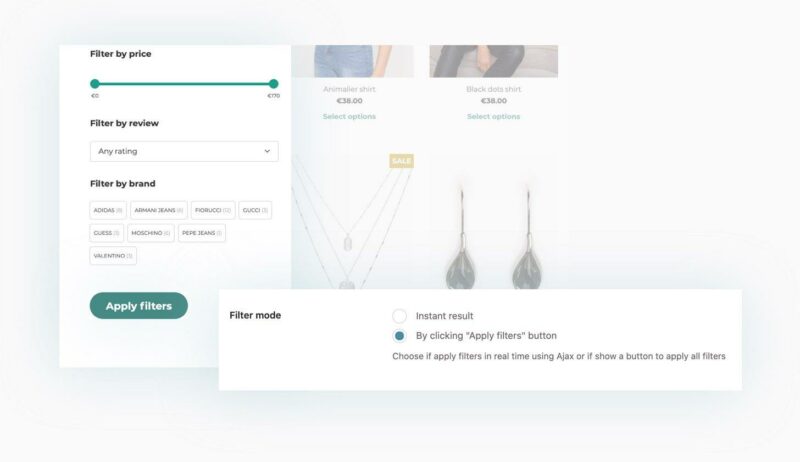Filter by the GUCCI brand tag
This screenshot has width=800, height=462.
click(x=255, y=210)
